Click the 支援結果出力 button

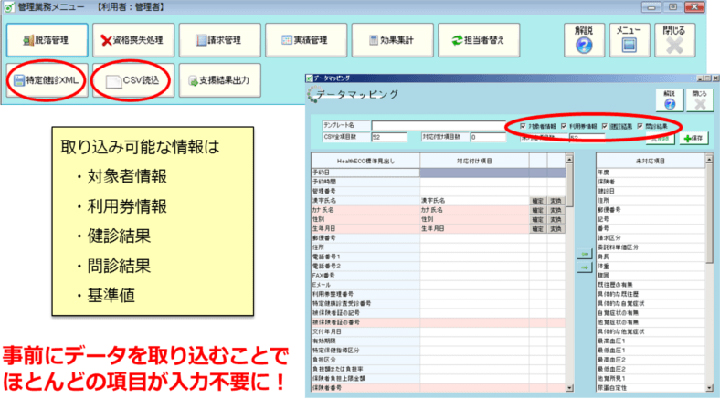[x=219, y=80]
